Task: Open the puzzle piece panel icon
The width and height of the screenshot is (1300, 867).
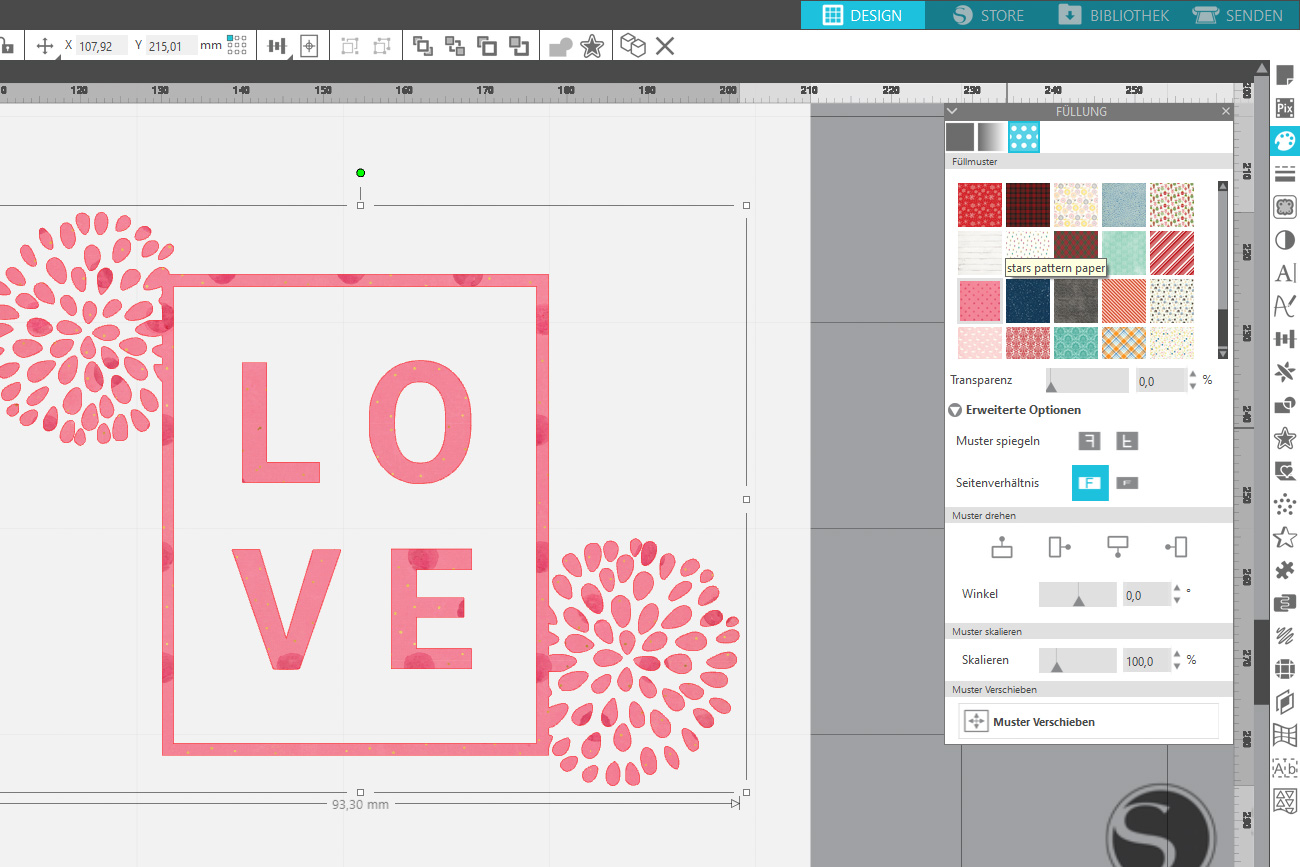Action: tap(1285, 570)
